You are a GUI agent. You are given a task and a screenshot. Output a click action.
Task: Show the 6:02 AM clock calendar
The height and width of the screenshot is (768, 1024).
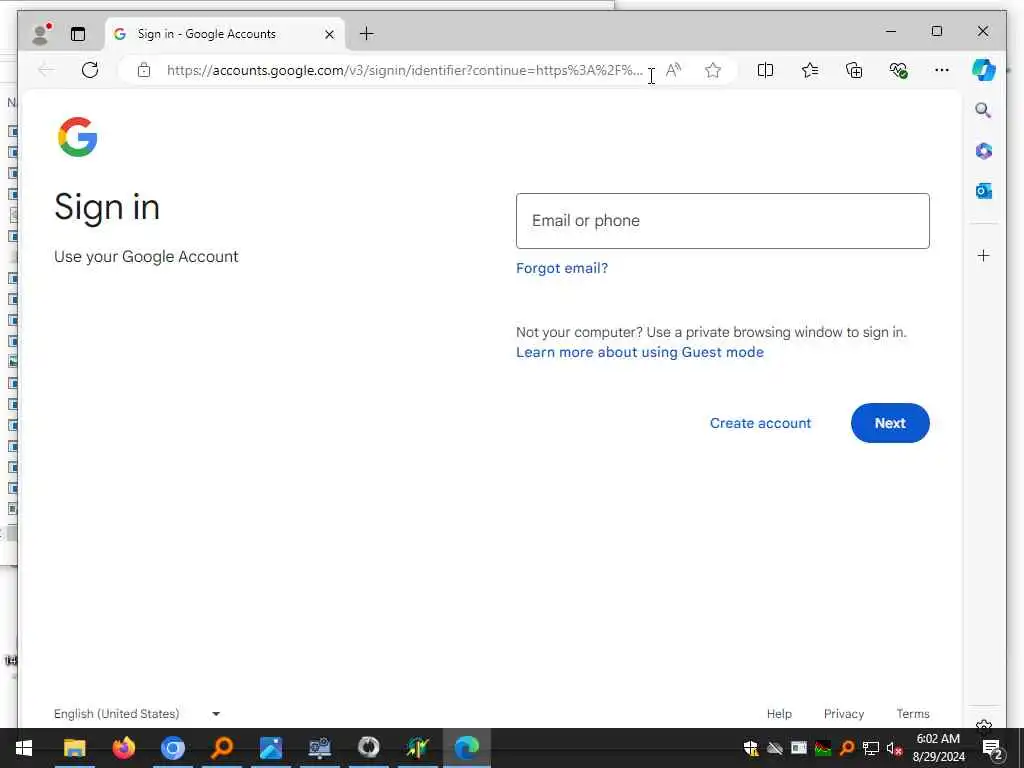click(938, 748)
